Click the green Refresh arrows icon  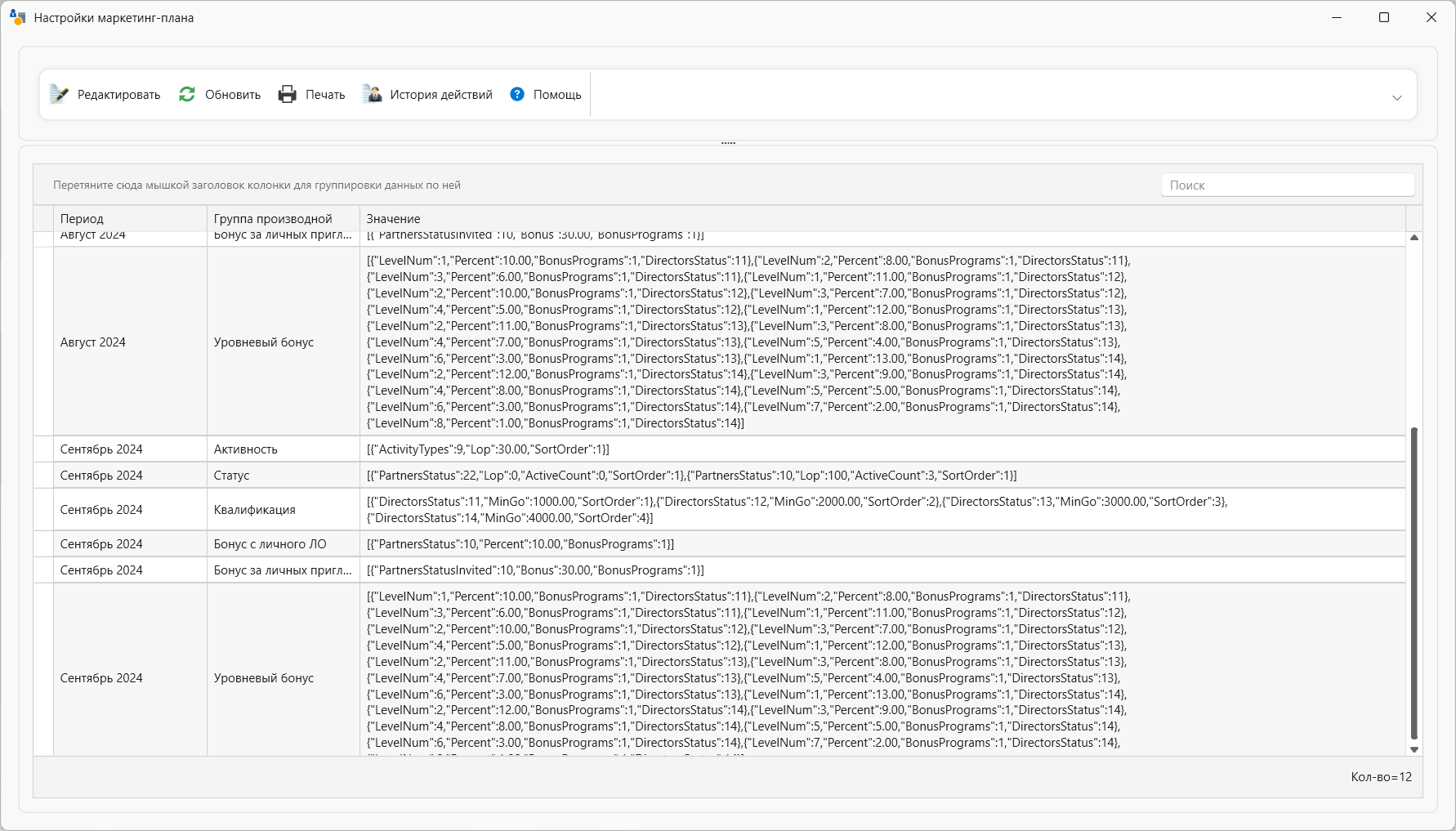187,95
